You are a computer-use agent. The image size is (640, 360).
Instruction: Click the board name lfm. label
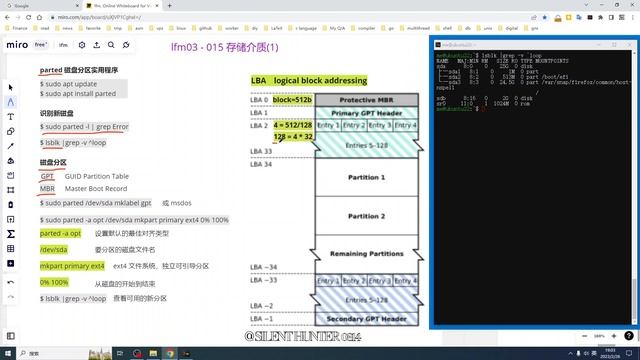pyautogui.click(x=63, y=45)
